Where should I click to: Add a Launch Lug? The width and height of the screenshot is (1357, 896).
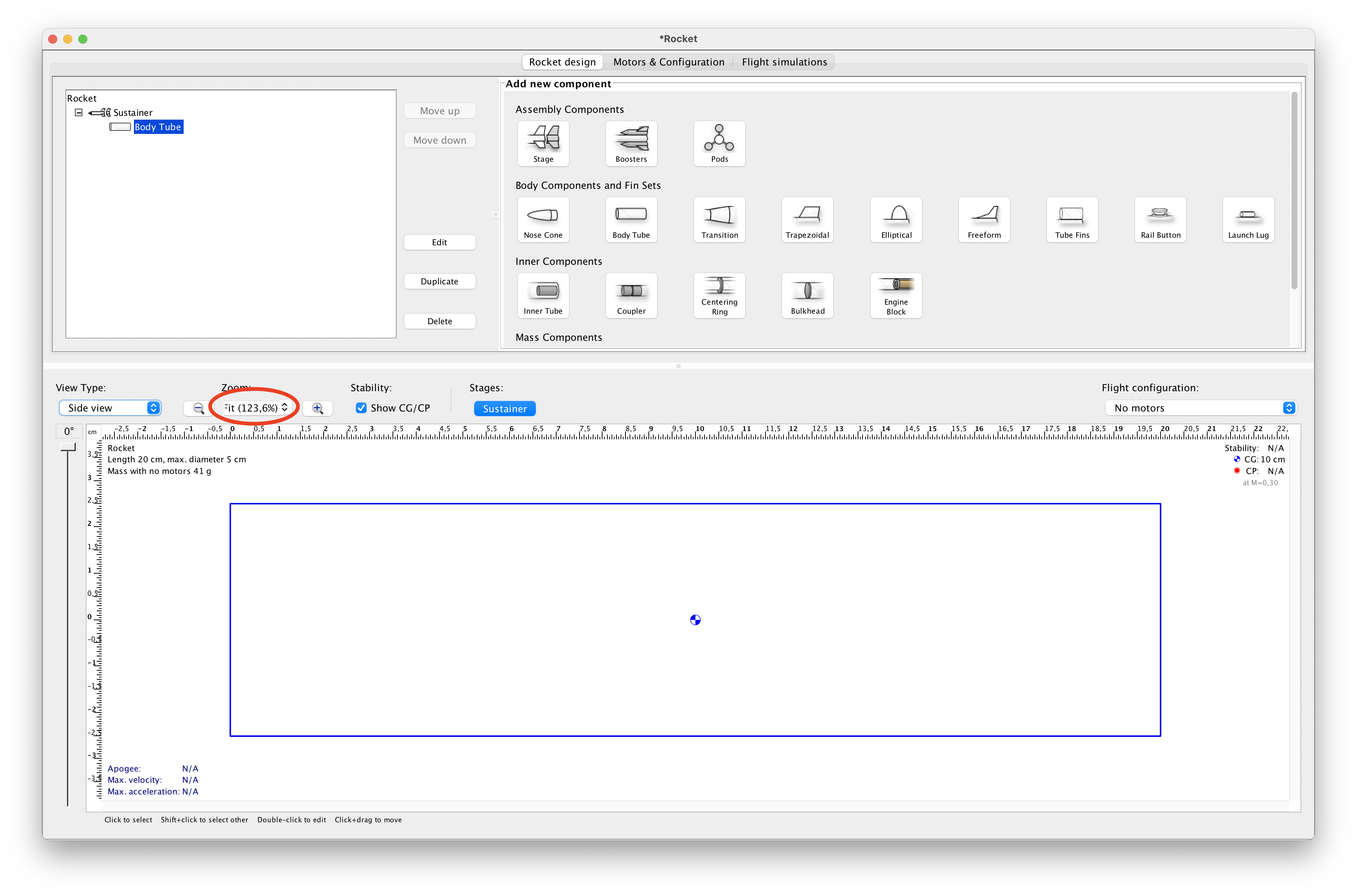(1247, 220)
